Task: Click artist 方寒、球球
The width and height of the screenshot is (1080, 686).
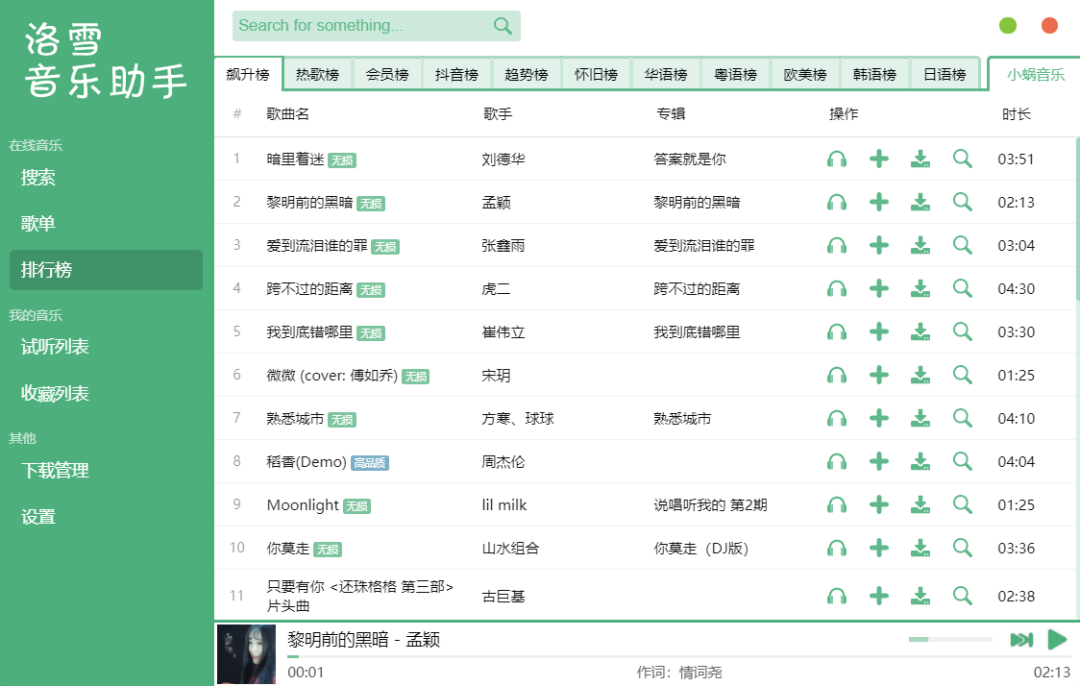Action: (x=518, y=419)
